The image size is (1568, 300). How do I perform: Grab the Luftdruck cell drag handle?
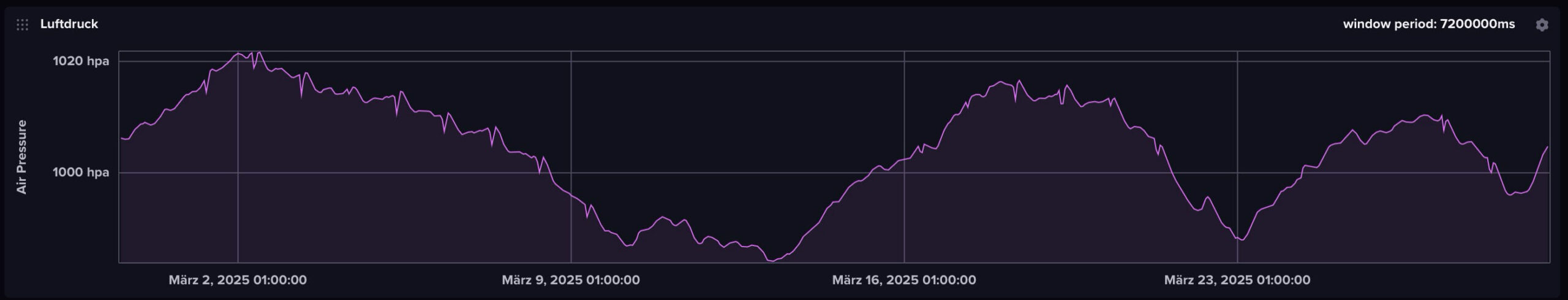(22, 25)
